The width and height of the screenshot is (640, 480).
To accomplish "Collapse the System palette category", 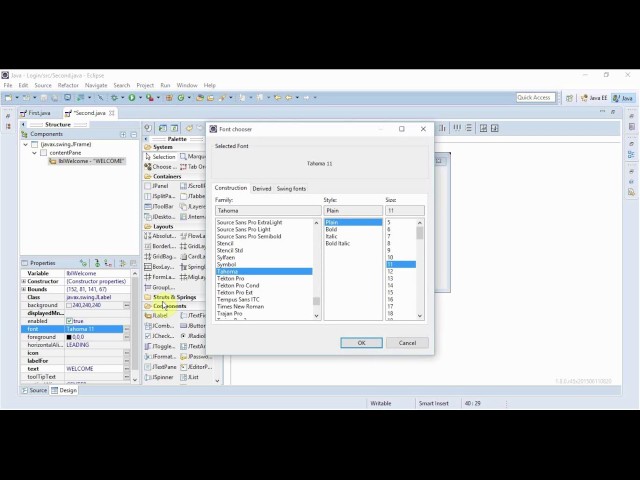I will click(x=162, y=147).
